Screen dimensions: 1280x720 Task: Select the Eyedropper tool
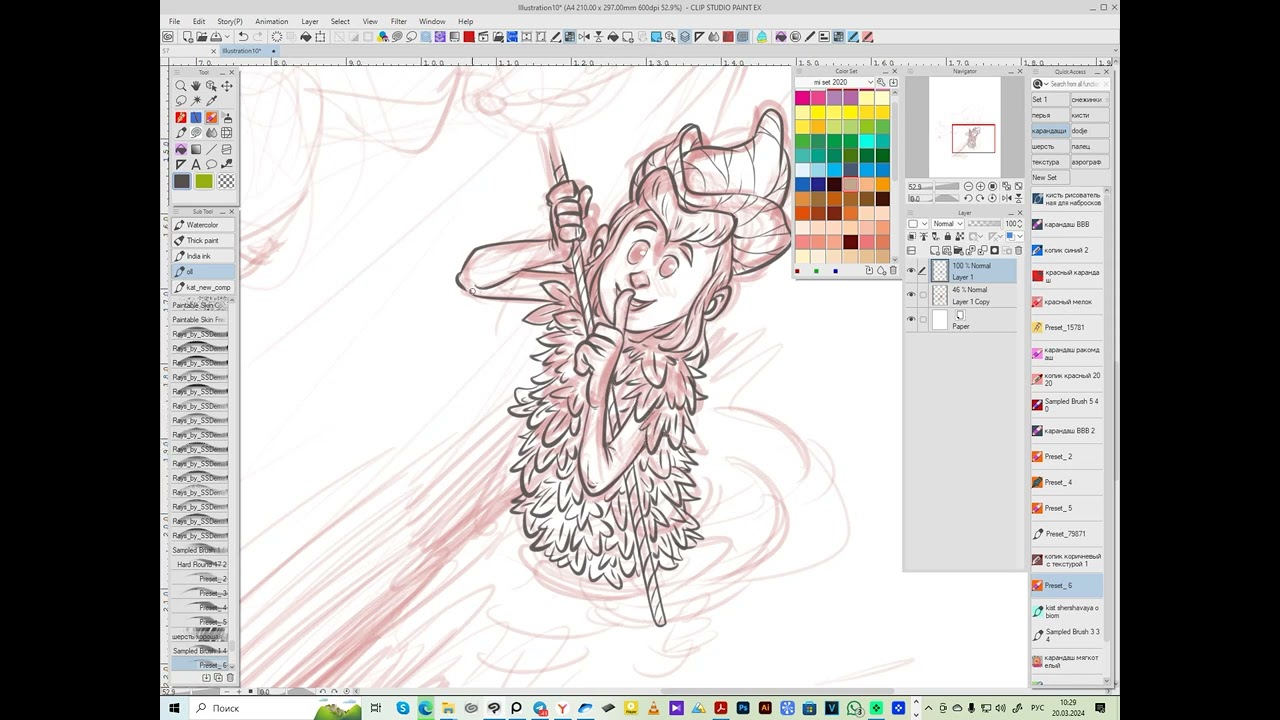click(212, 101)
